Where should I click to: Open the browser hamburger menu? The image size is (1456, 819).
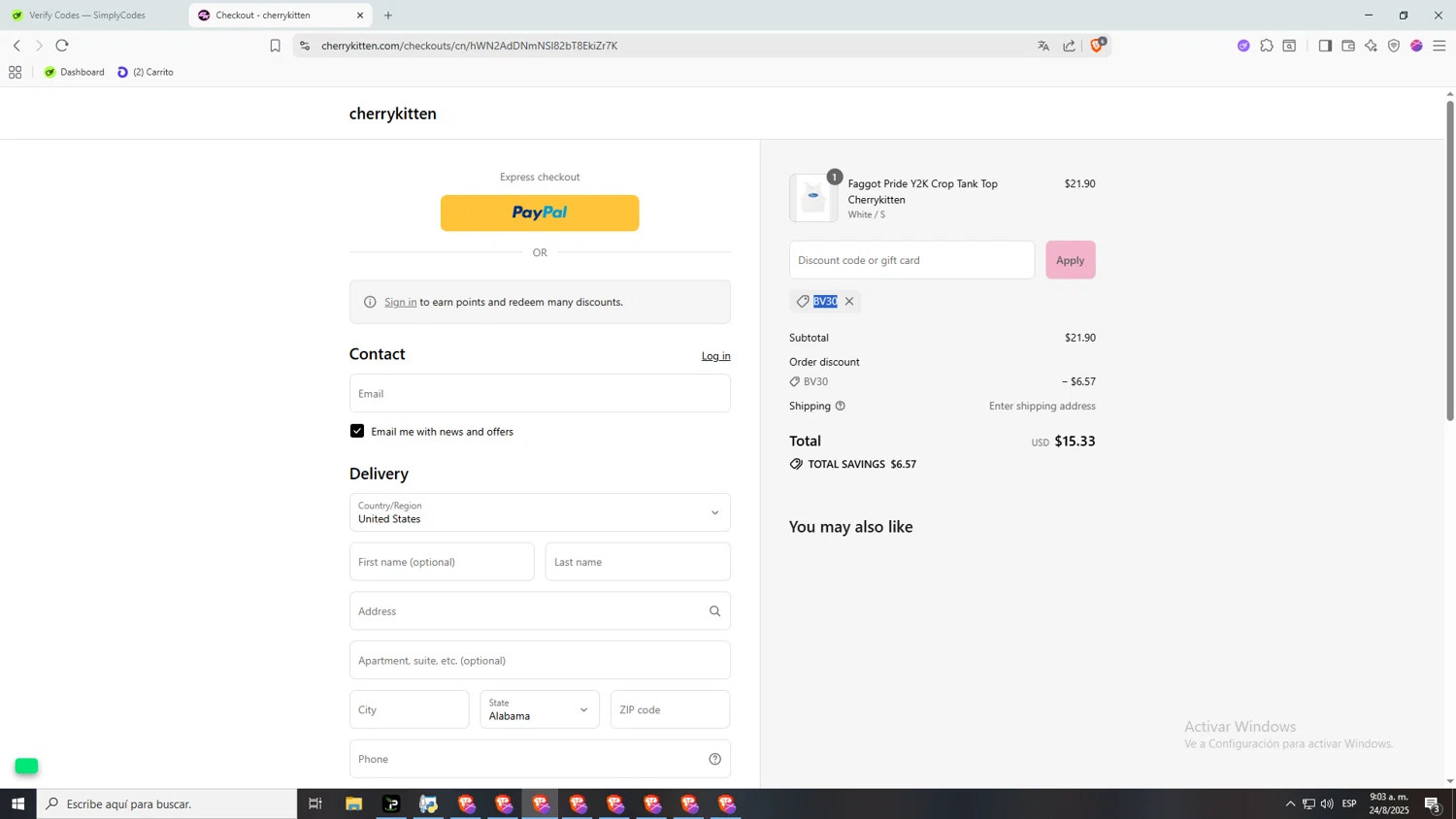(1439, 46)
